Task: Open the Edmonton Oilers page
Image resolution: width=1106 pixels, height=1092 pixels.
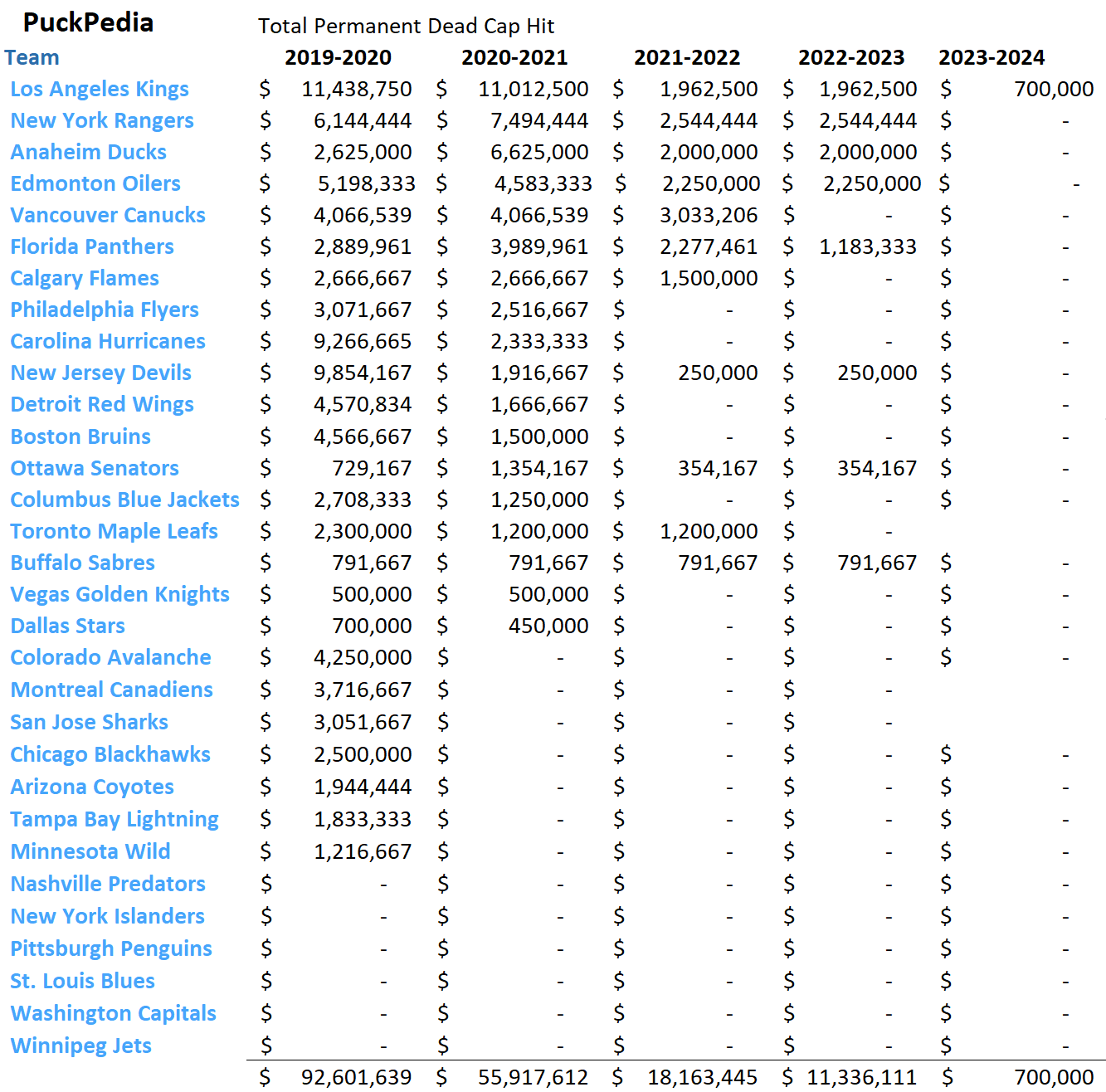Action: pyautogui.click(x=95, y=183)
